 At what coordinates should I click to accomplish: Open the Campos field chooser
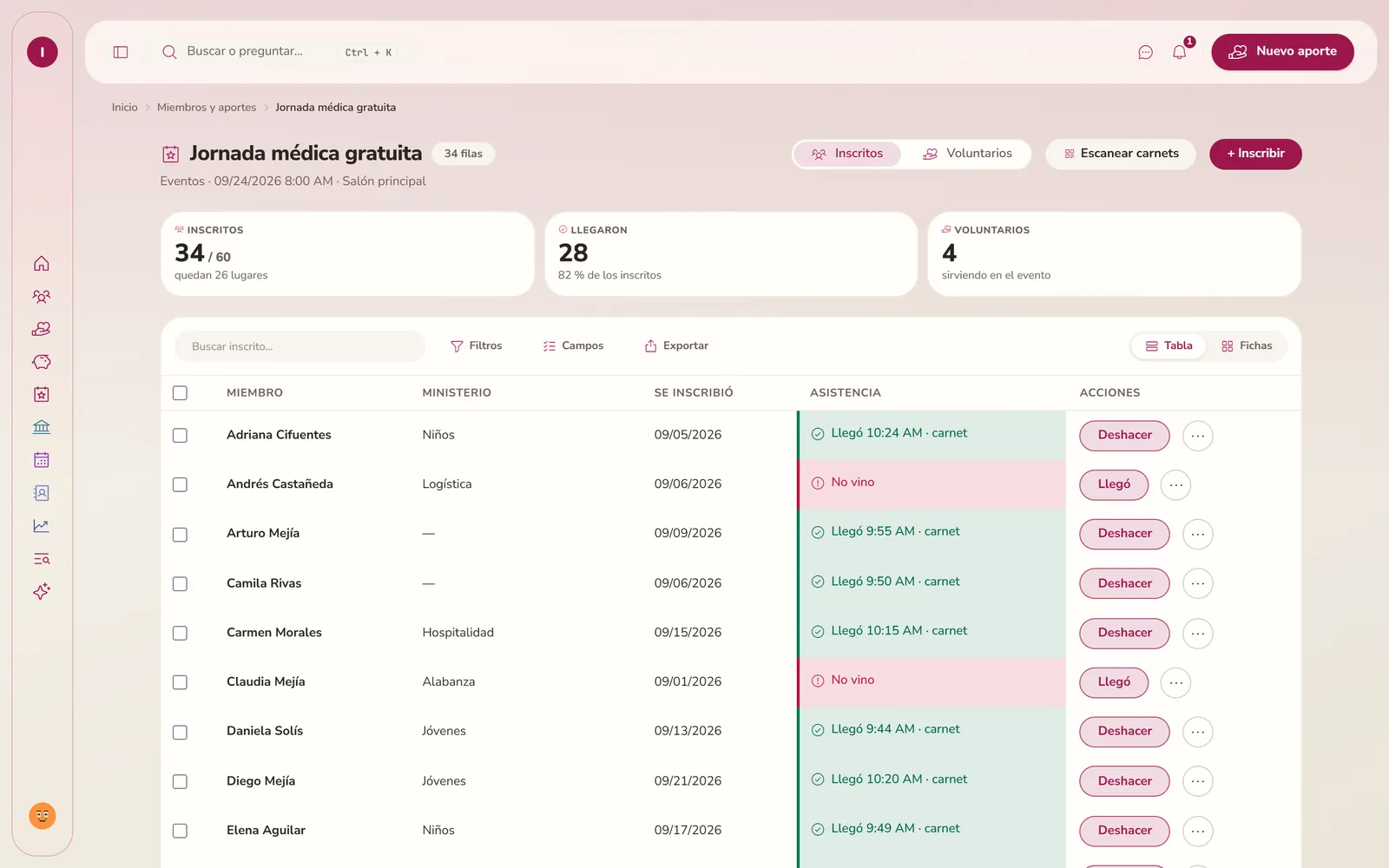pyautogui.click(x=573, y=345)
